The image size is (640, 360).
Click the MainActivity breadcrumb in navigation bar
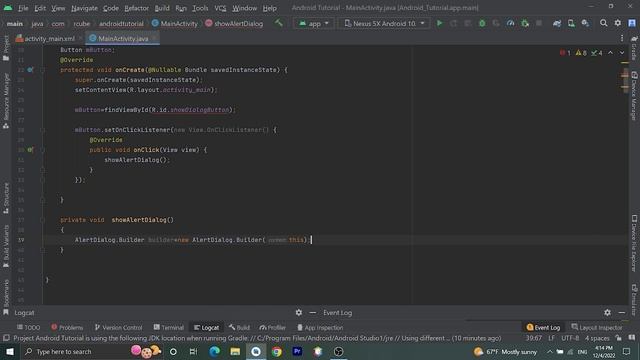point(174,24)
